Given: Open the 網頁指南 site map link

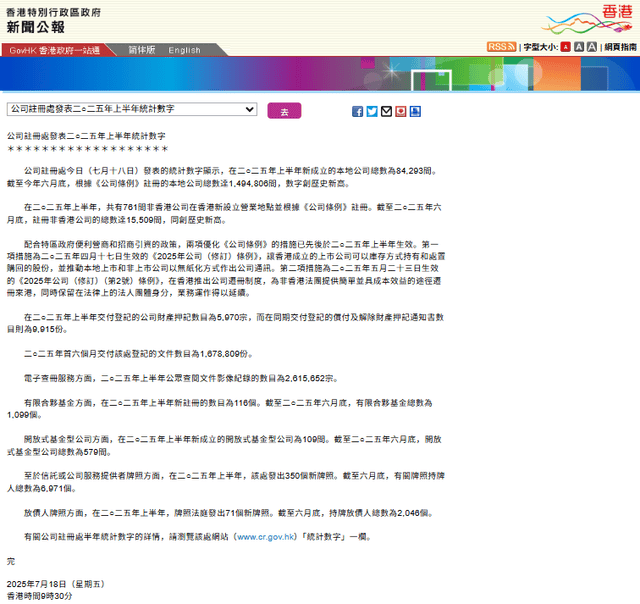Looking at the screenshot, I should [x=620, y=47].
